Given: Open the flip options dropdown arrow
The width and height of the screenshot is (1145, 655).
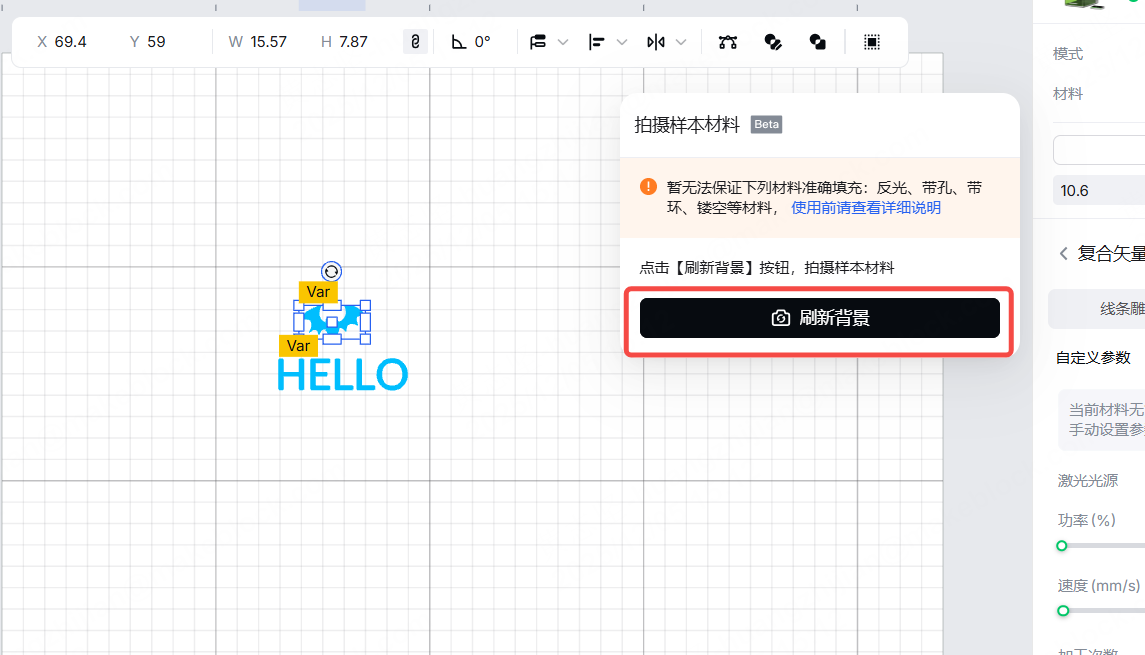Looking at the screenshot, I should [x=681, y=42].
